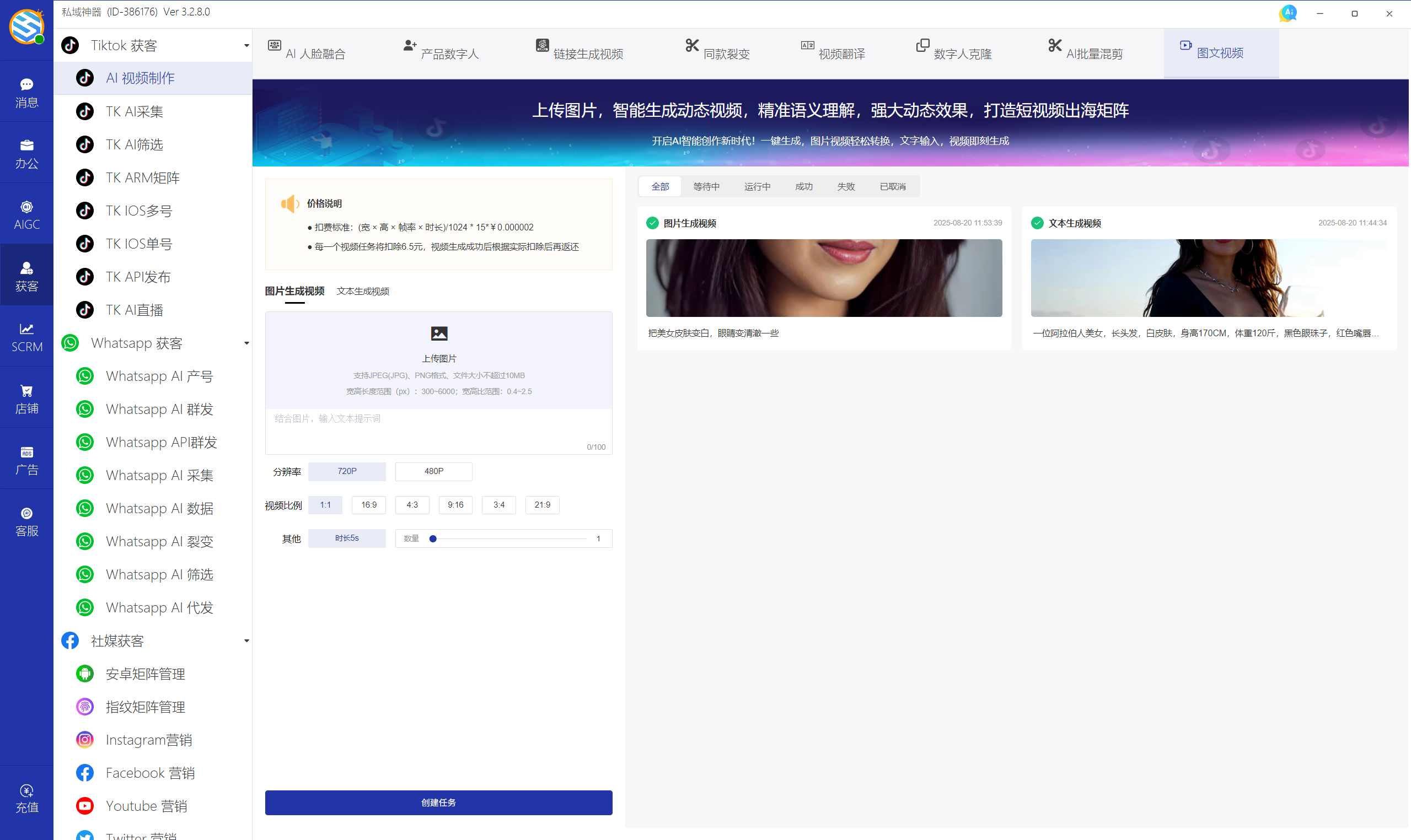Switch to the 文本生成视频 tab
This screenshot has width=1411, height=840.
(x=363, y=291)
